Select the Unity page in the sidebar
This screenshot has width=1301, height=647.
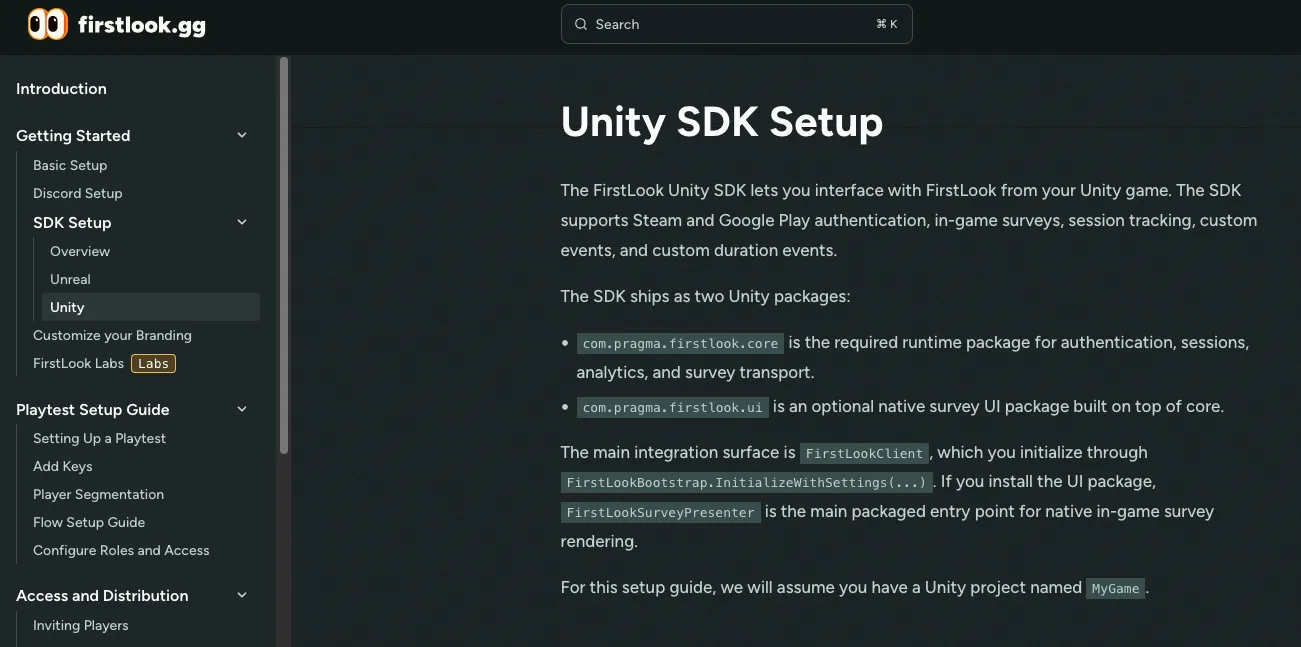[67, 307]
